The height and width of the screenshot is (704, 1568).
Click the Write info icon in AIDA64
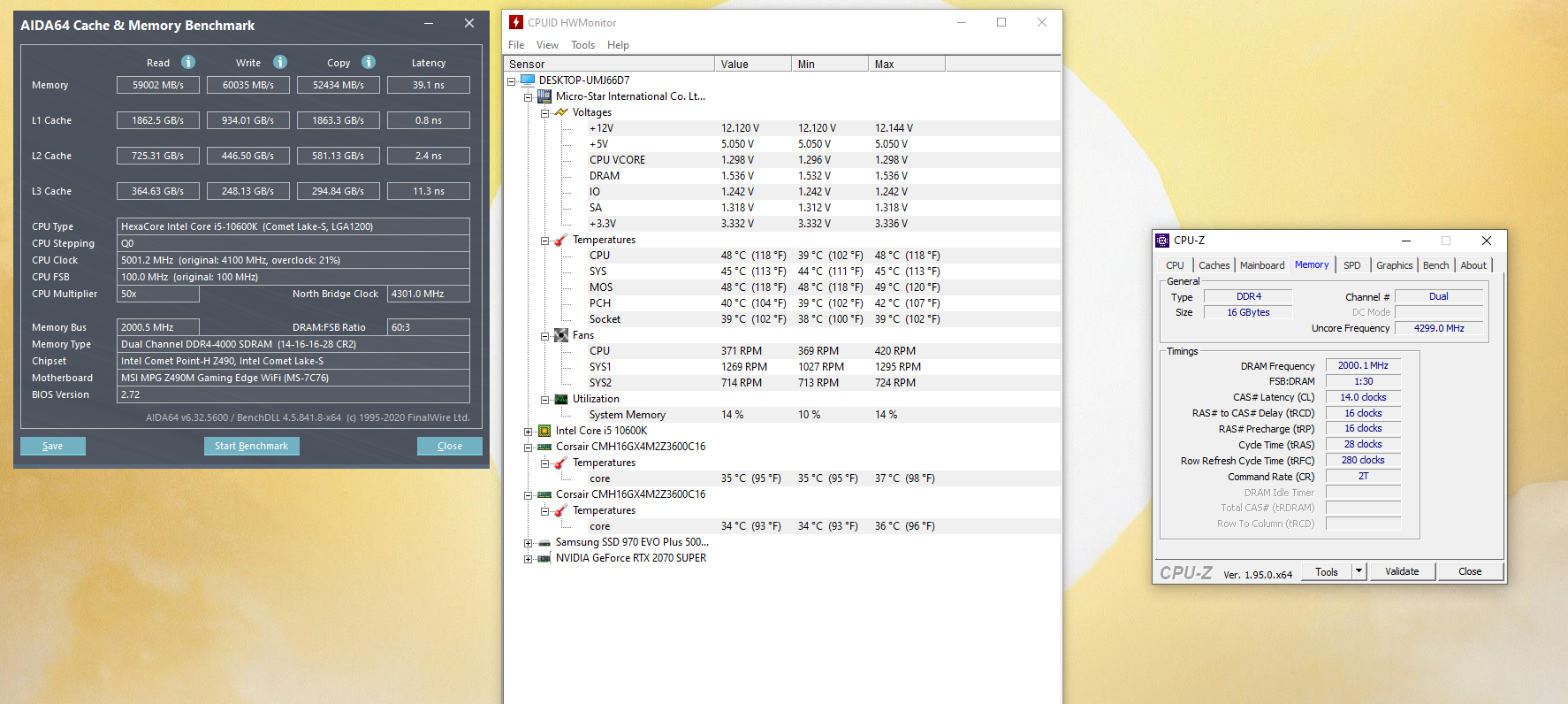(x=280, y=62)
